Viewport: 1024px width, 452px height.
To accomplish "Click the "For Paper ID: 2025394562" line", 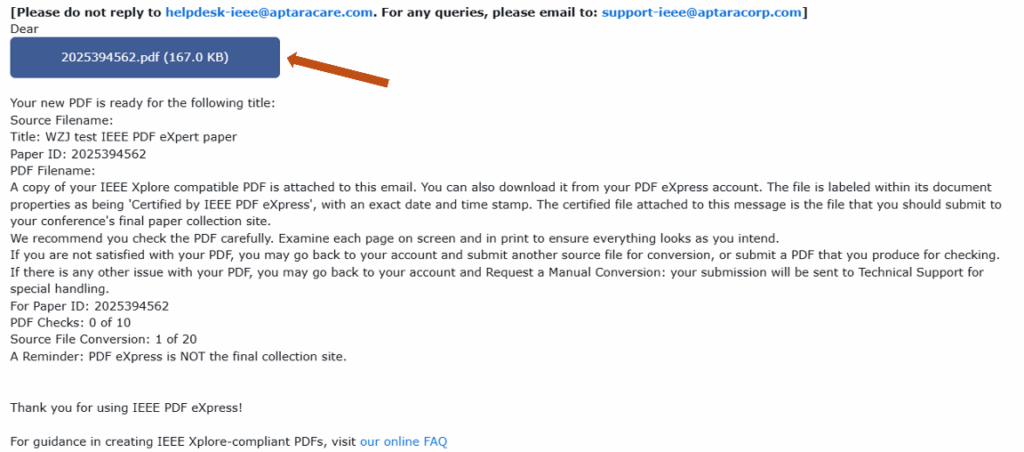I will point(89,306).
